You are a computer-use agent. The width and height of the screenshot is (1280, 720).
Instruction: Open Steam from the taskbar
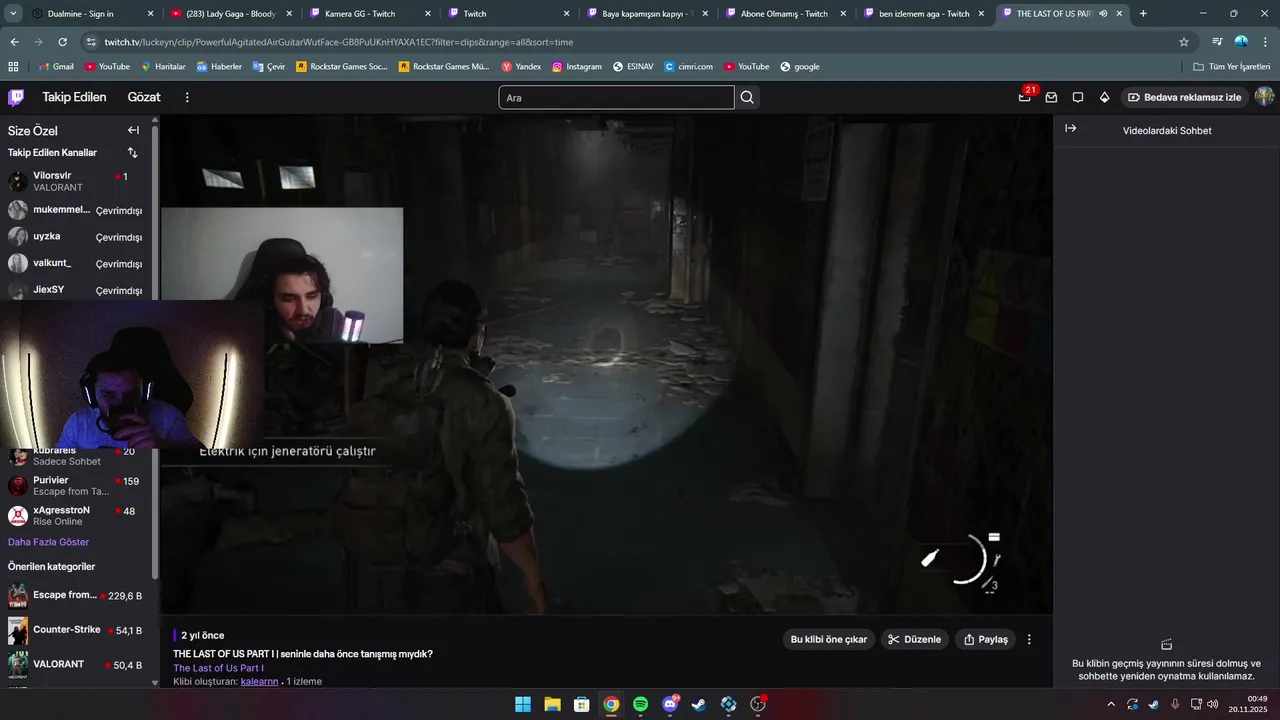pos(699,704)
